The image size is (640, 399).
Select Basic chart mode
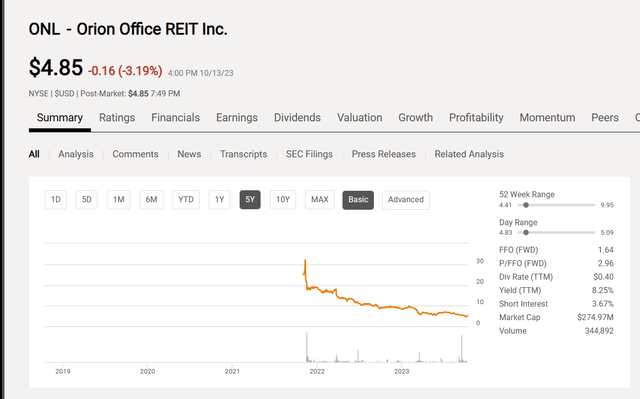358,200
